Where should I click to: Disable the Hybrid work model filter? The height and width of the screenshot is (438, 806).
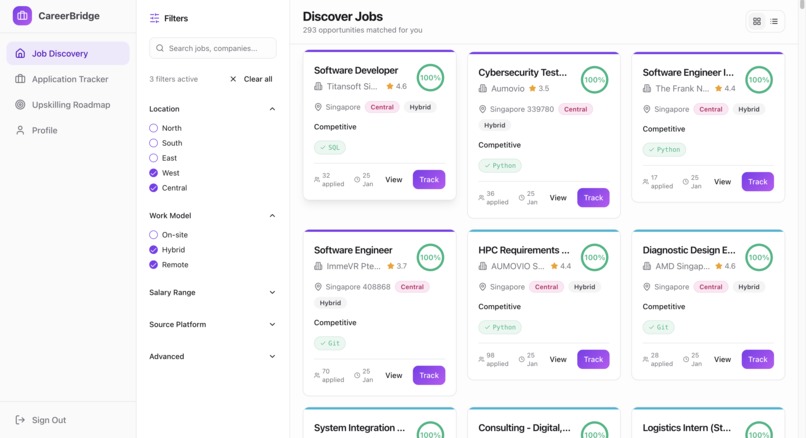153,250
